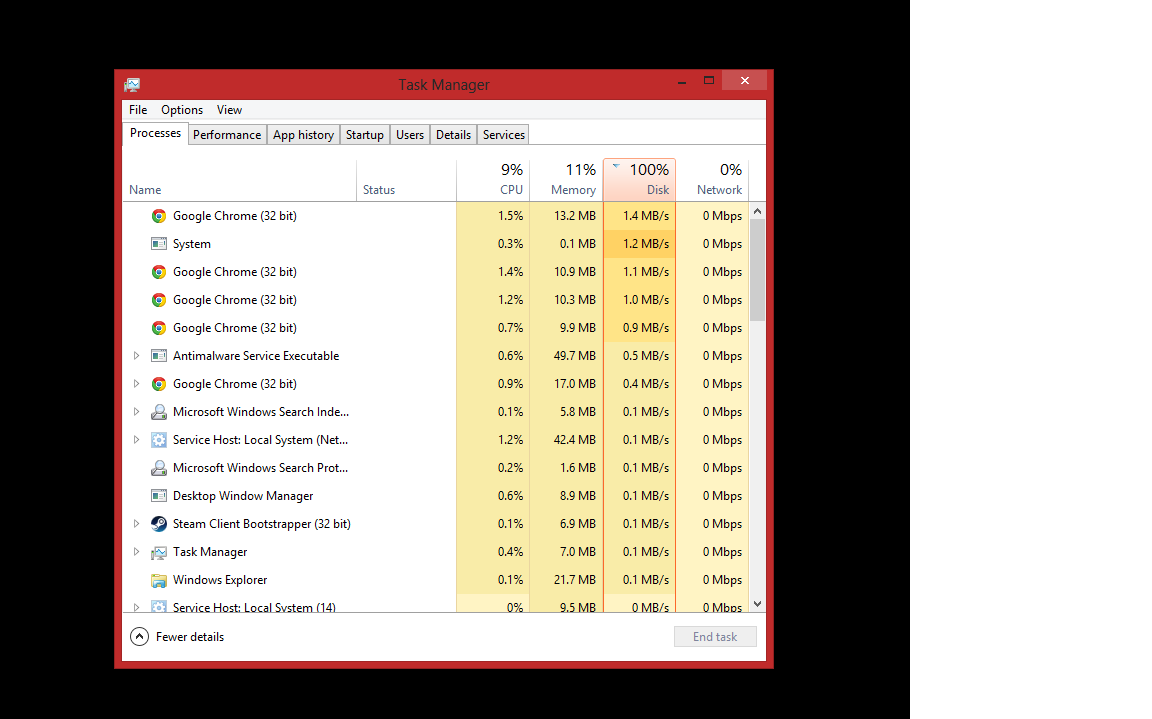Sort by the Name column header
This screenshot has width=1152, height=719.
point(240,181)
